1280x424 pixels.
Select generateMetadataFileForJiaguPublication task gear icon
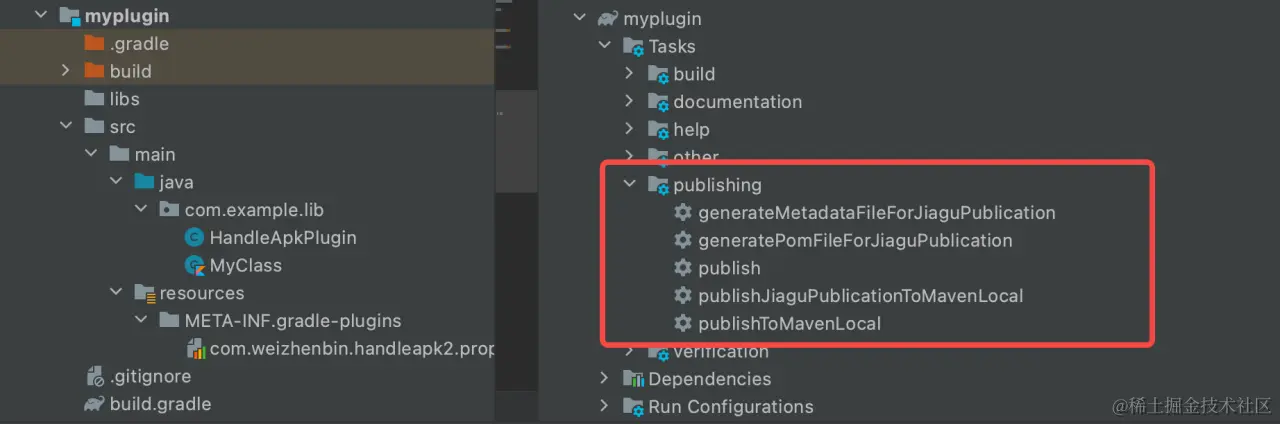pyautogui.click(x=683, y=212)
